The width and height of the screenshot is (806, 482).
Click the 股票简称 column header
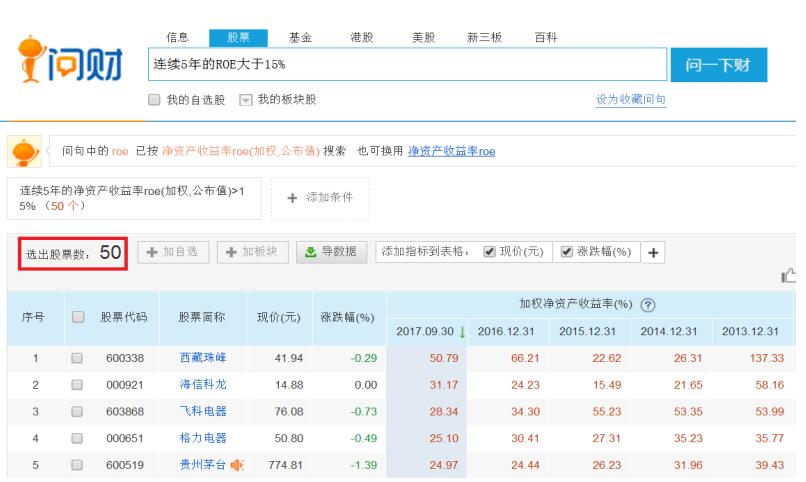(x=202, y=318)
